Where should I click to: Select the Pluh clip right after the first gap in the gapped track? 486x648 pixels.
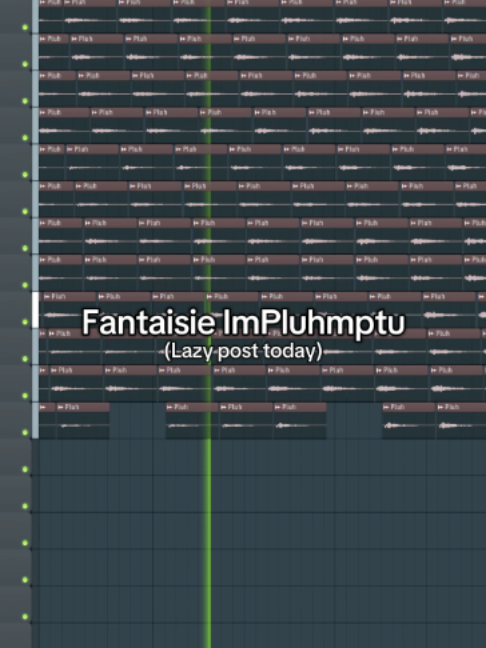coord(192,420)
